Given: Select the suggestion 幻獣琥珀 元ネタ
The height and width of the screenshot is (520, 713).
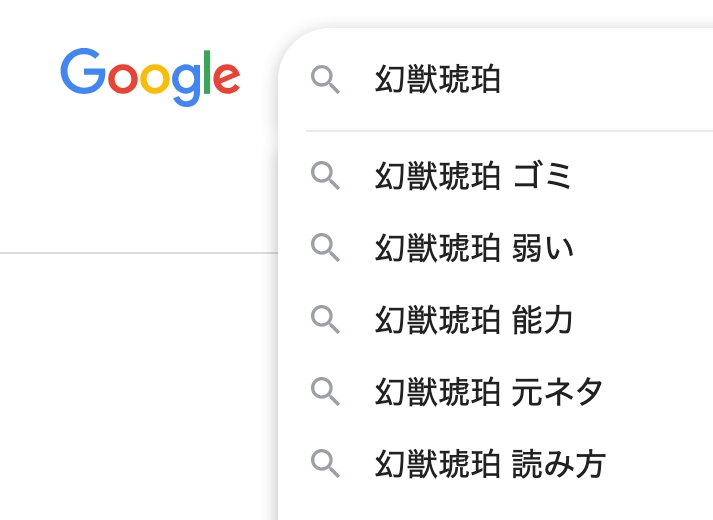Looking at the screenshot, I should [488, 391].
